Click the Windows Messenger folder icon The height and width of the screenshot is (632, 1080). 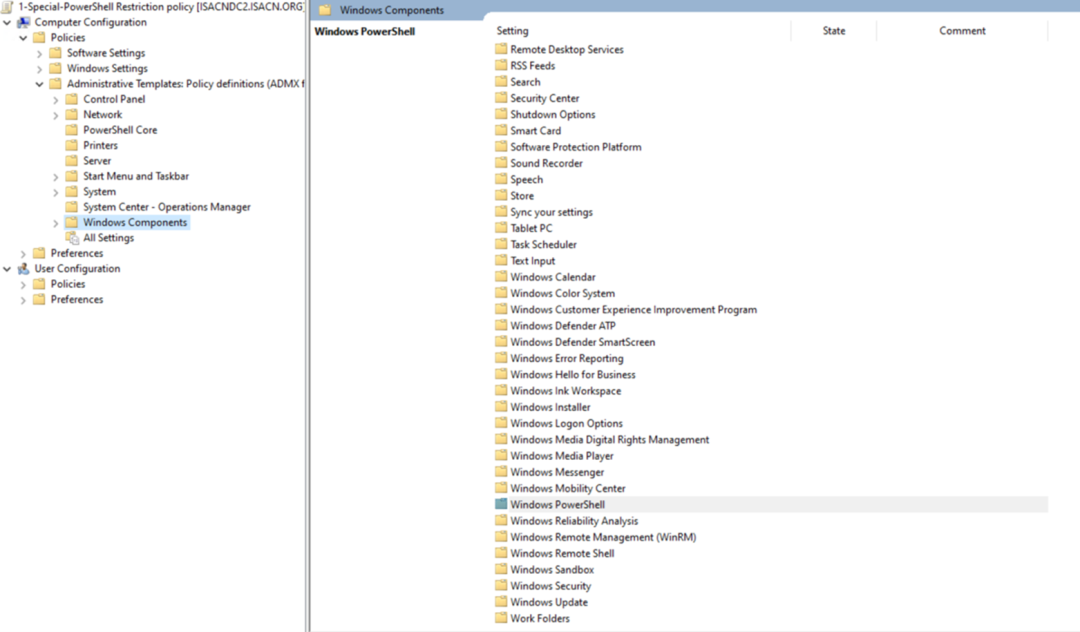click(501, 472)
